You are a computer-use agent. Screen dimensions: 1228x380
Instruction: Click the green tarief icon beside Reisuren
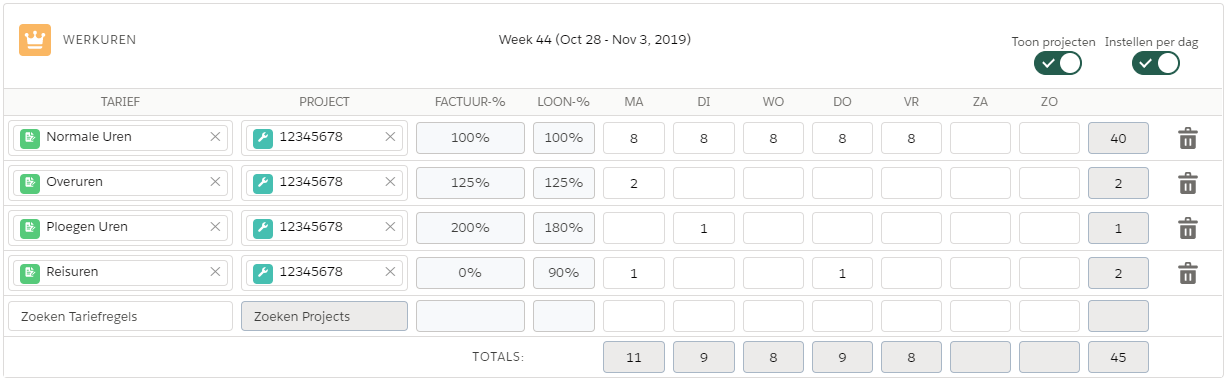tap(30, 272)
